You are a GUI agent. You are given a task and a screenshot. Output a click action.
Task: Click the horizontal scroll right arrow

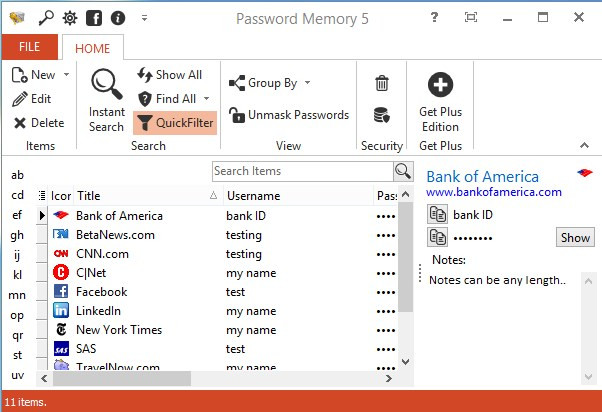pos(389,379)
